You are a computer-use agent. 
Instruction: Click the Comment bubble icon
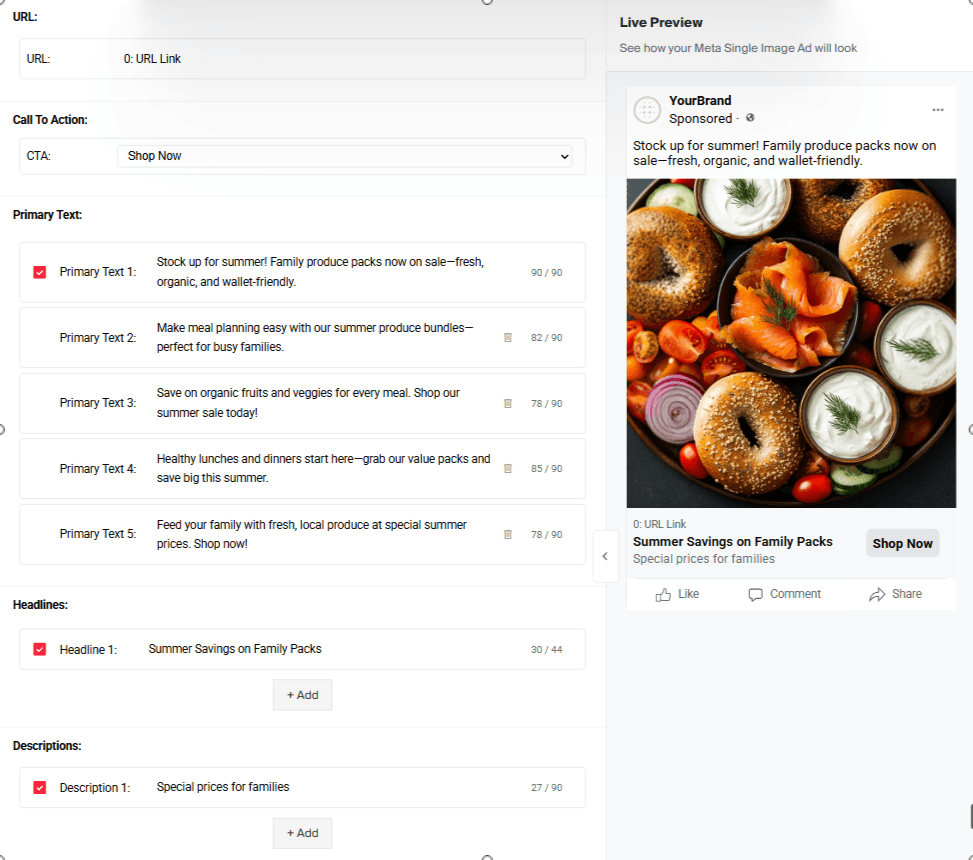(x=756, y=594)
